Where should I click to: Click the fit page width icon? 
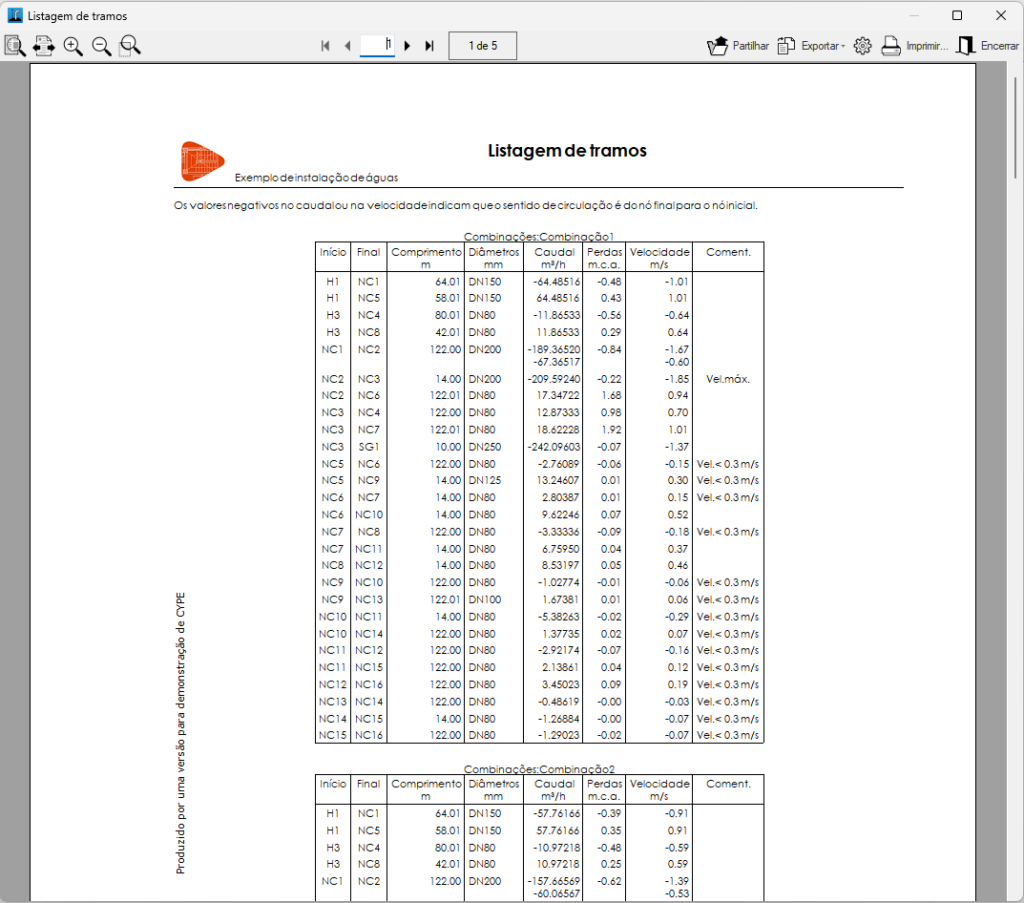point(44,46)
